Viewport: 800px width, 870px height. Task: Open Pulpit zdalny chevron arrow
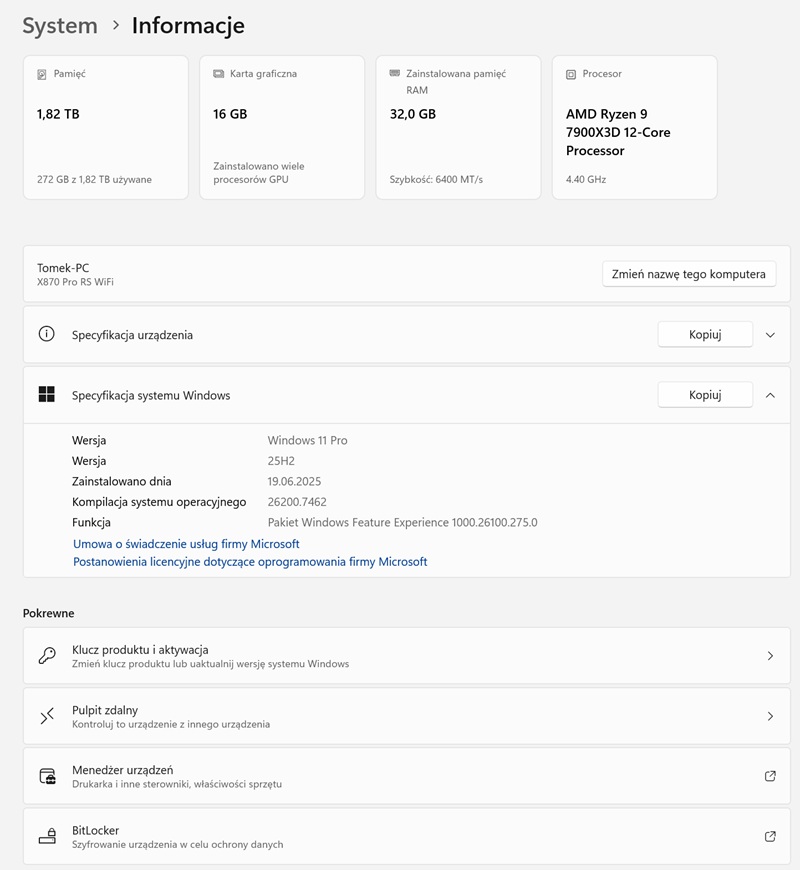(x=770, y=716)
